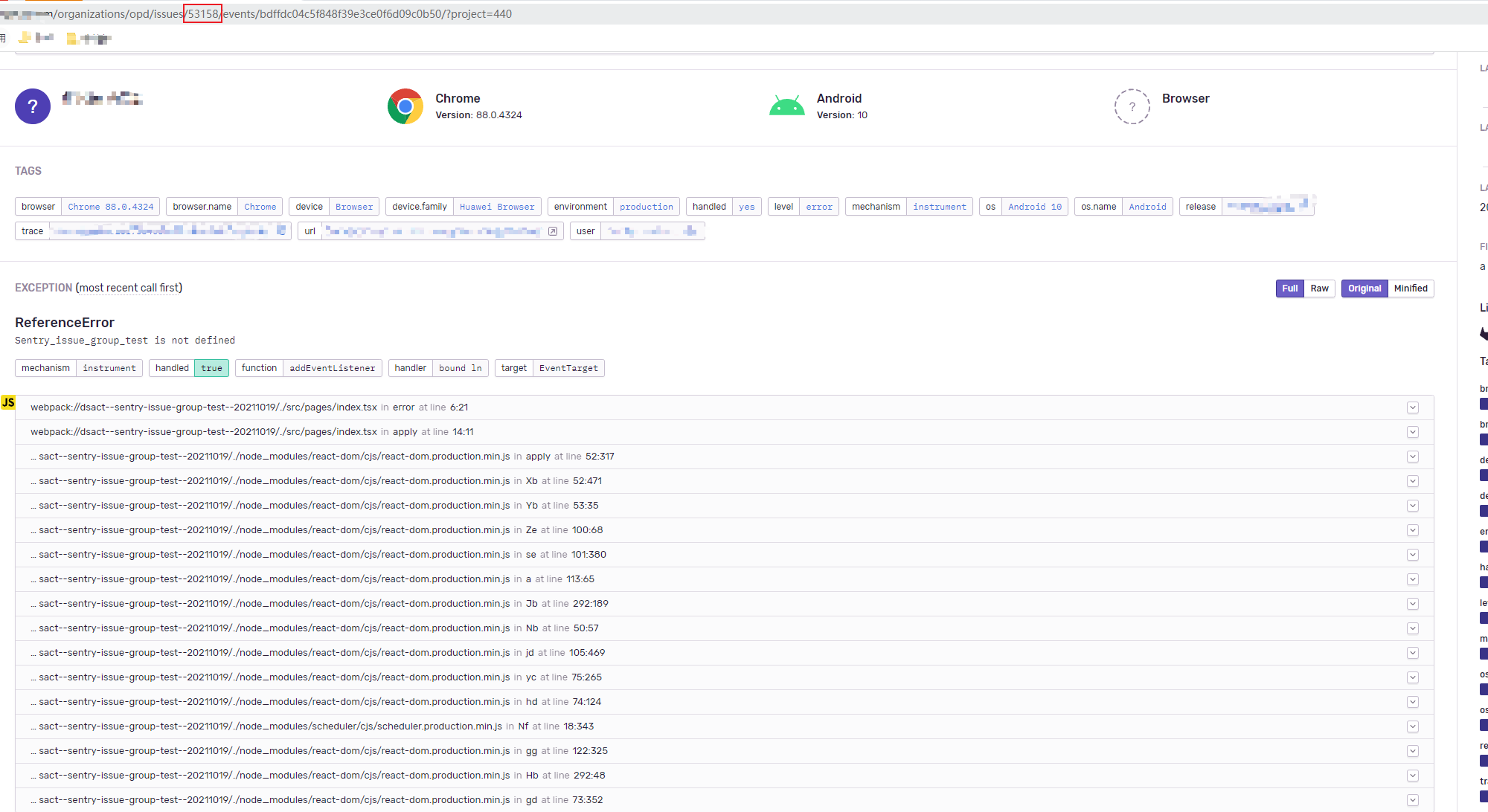Expand the scheduler.production.min.js Nf frame
Screen dimensions: 1488x812
coord(1413,726)
